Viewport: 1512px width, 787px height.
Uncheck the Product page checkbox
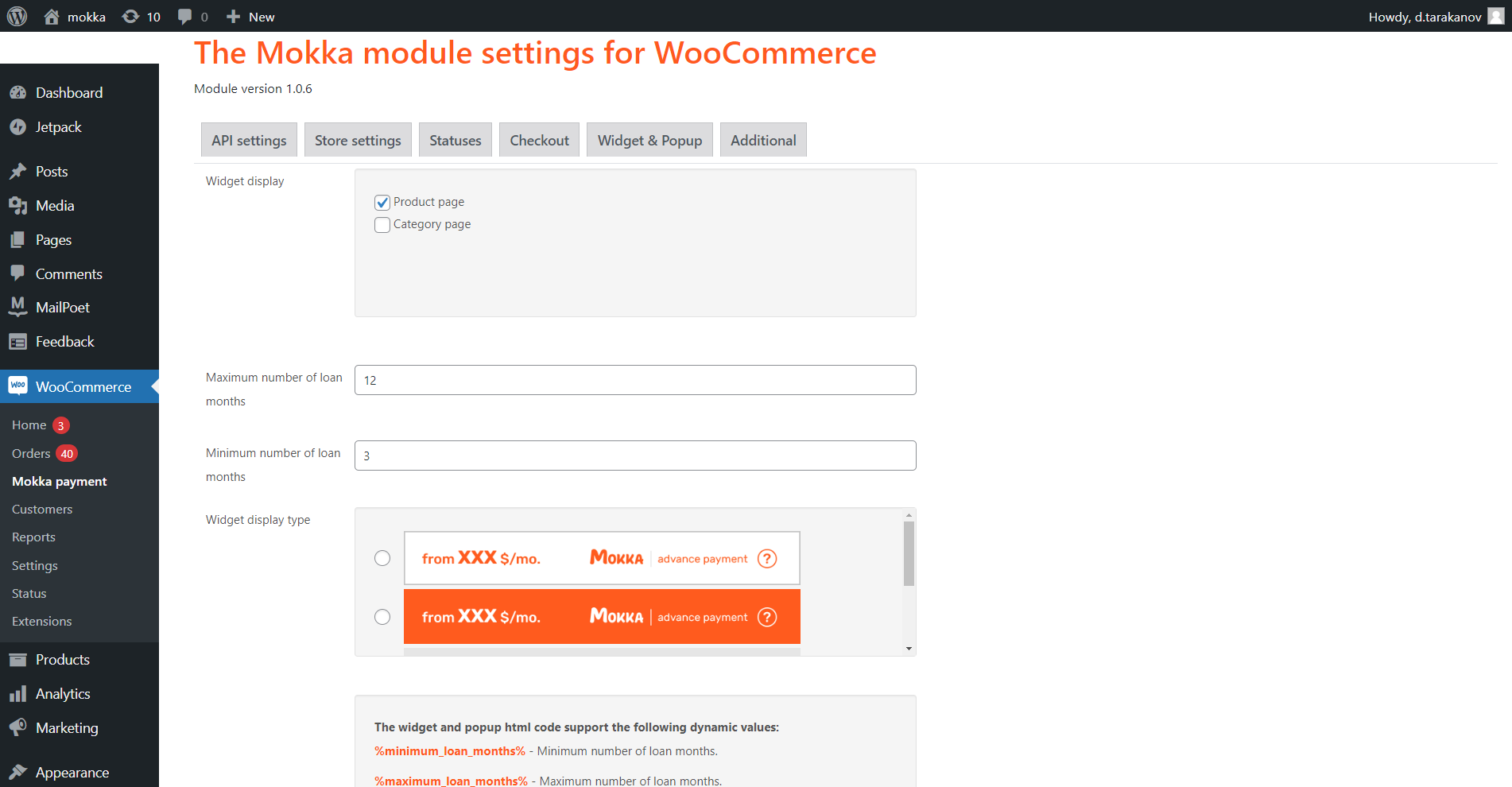[382, 203]
